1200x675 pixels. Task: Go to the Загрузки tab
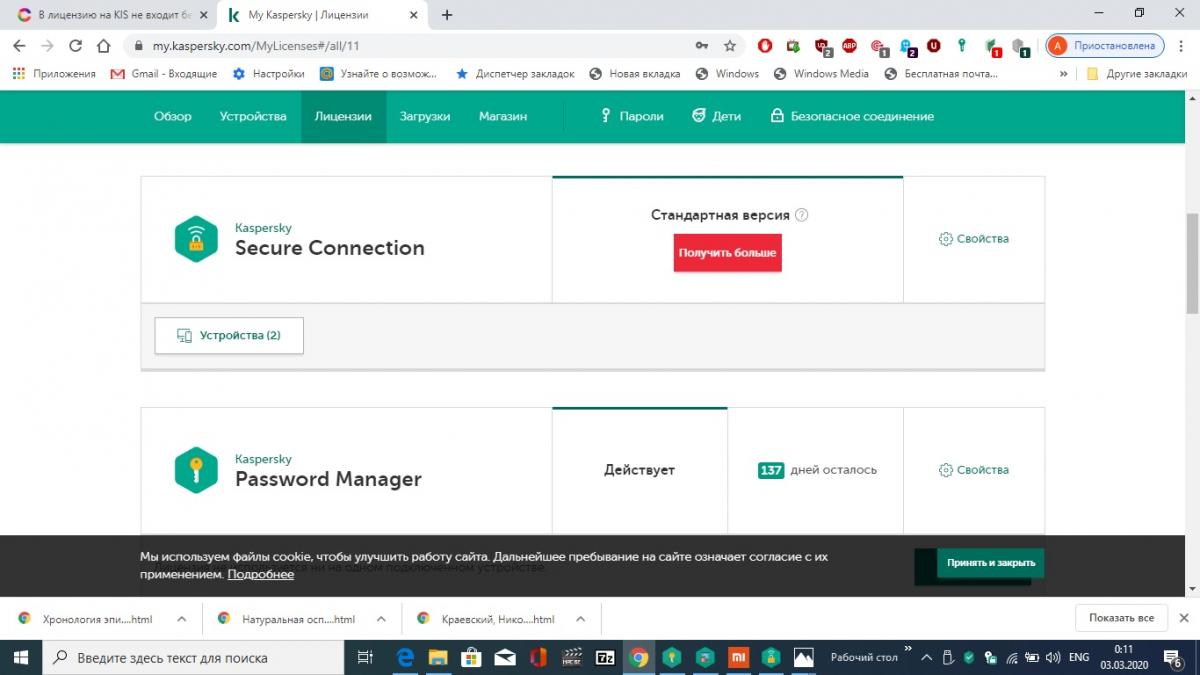425,116
